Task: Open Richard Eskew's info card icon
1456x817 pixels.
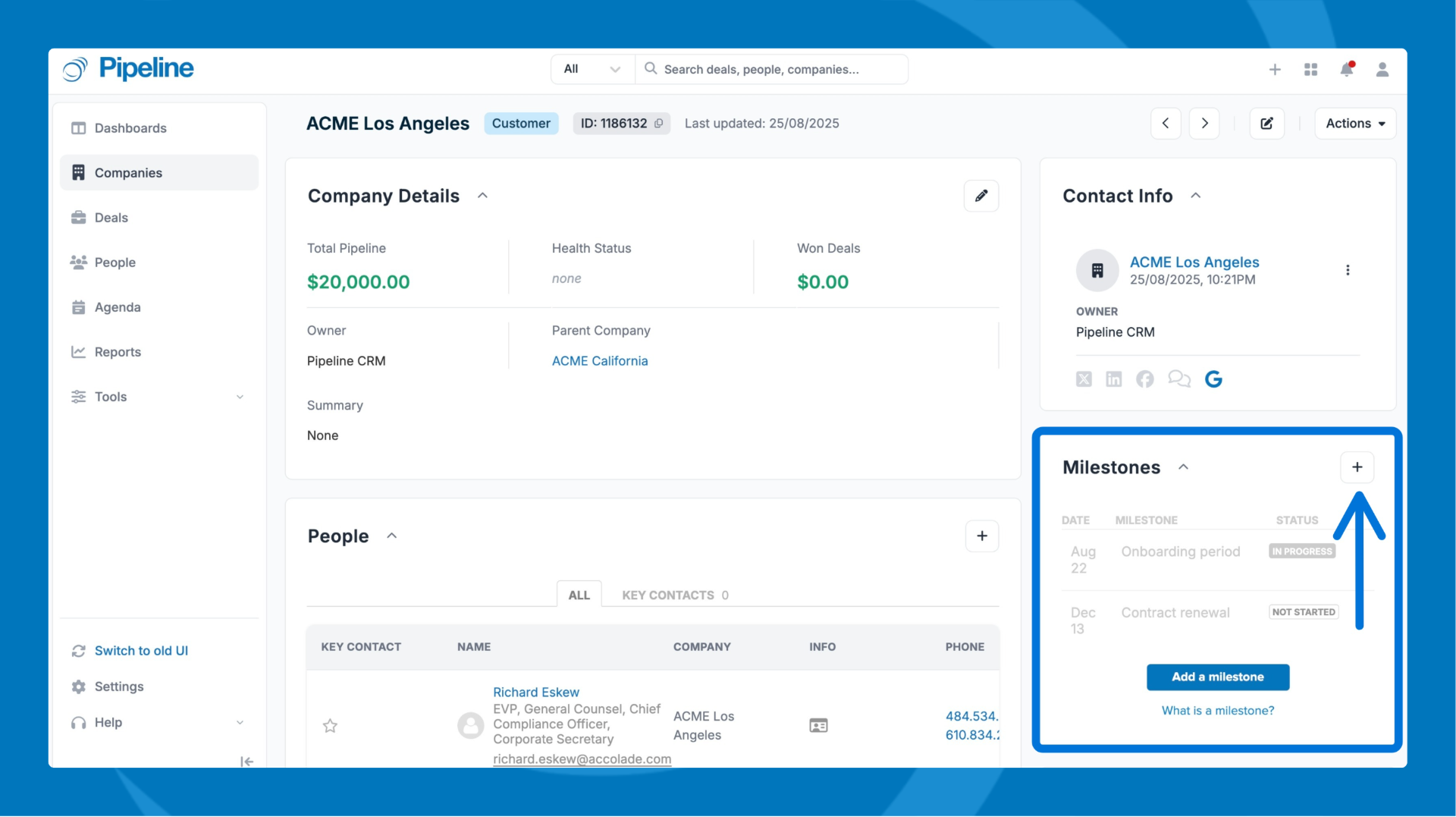Action: point(818,726)
